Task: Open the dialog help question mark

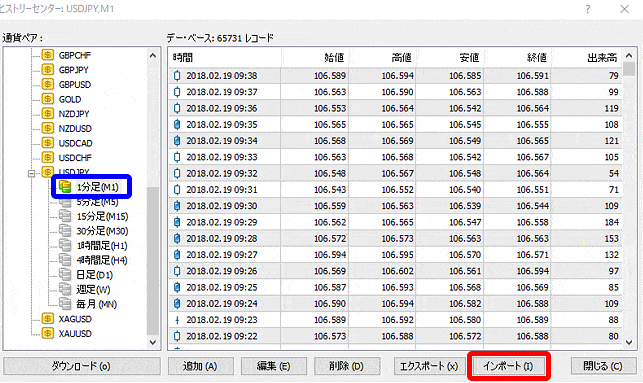Action: 588,9
